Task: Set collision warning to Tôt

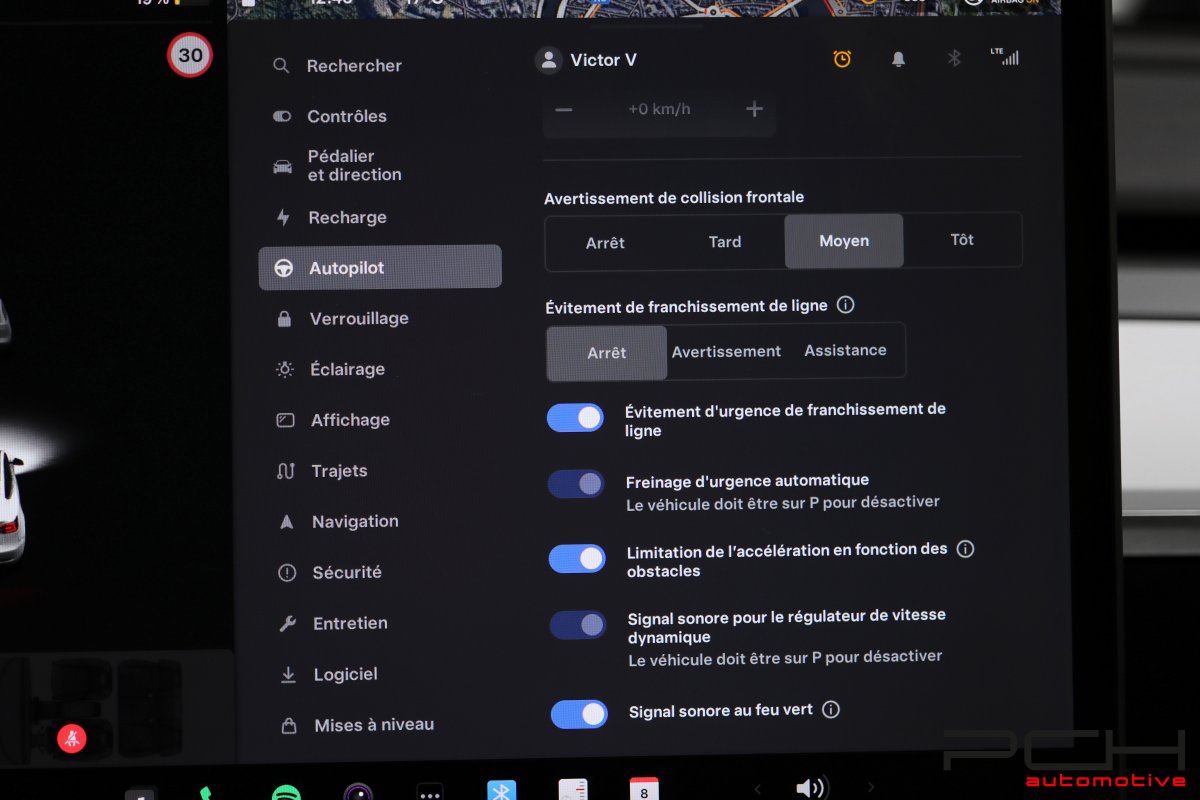Action: (962, 240)
